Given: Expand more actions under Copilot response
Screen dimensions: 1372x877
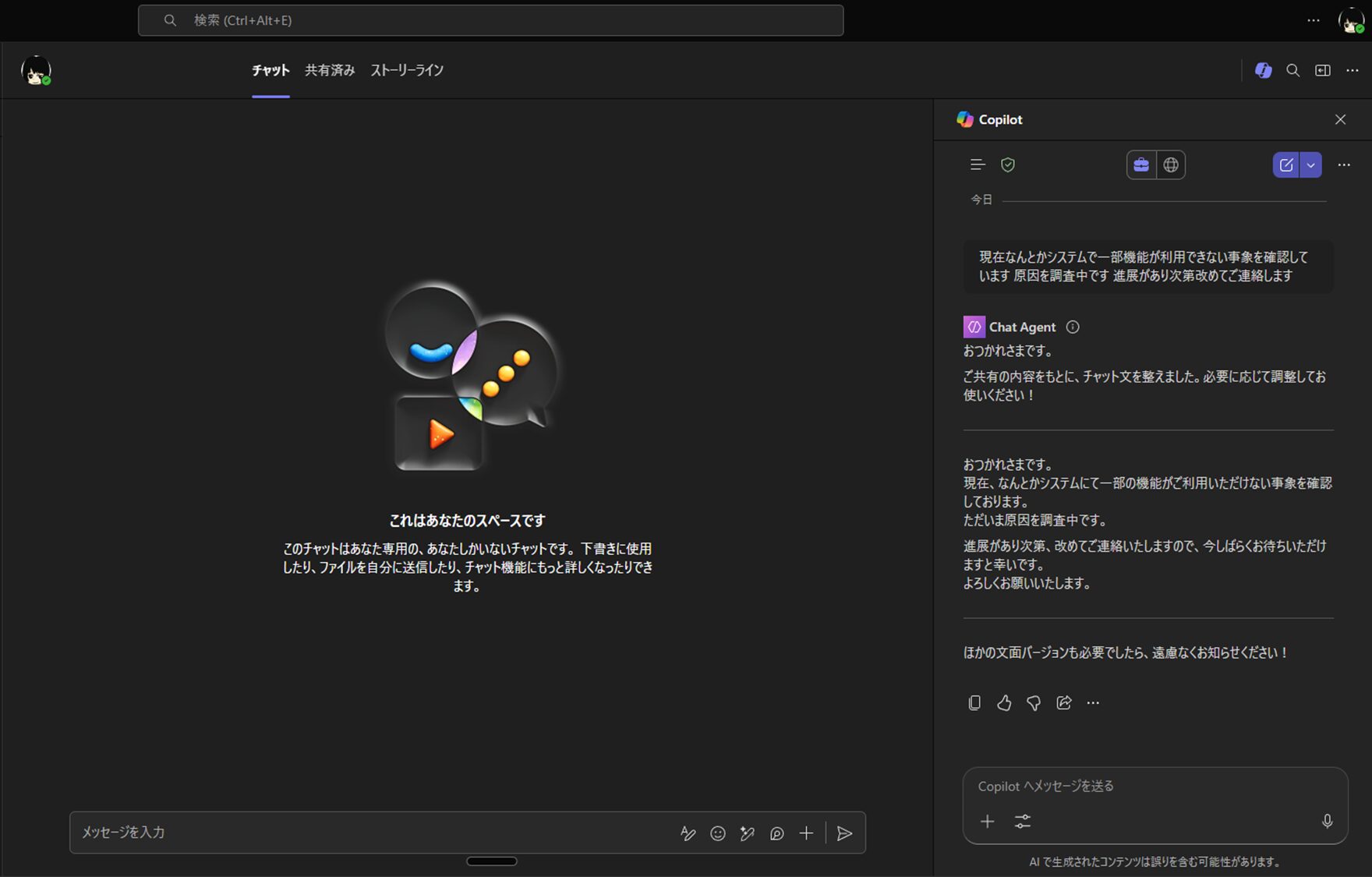Looking at the screenshot, I should click(x=1093, y=703).
